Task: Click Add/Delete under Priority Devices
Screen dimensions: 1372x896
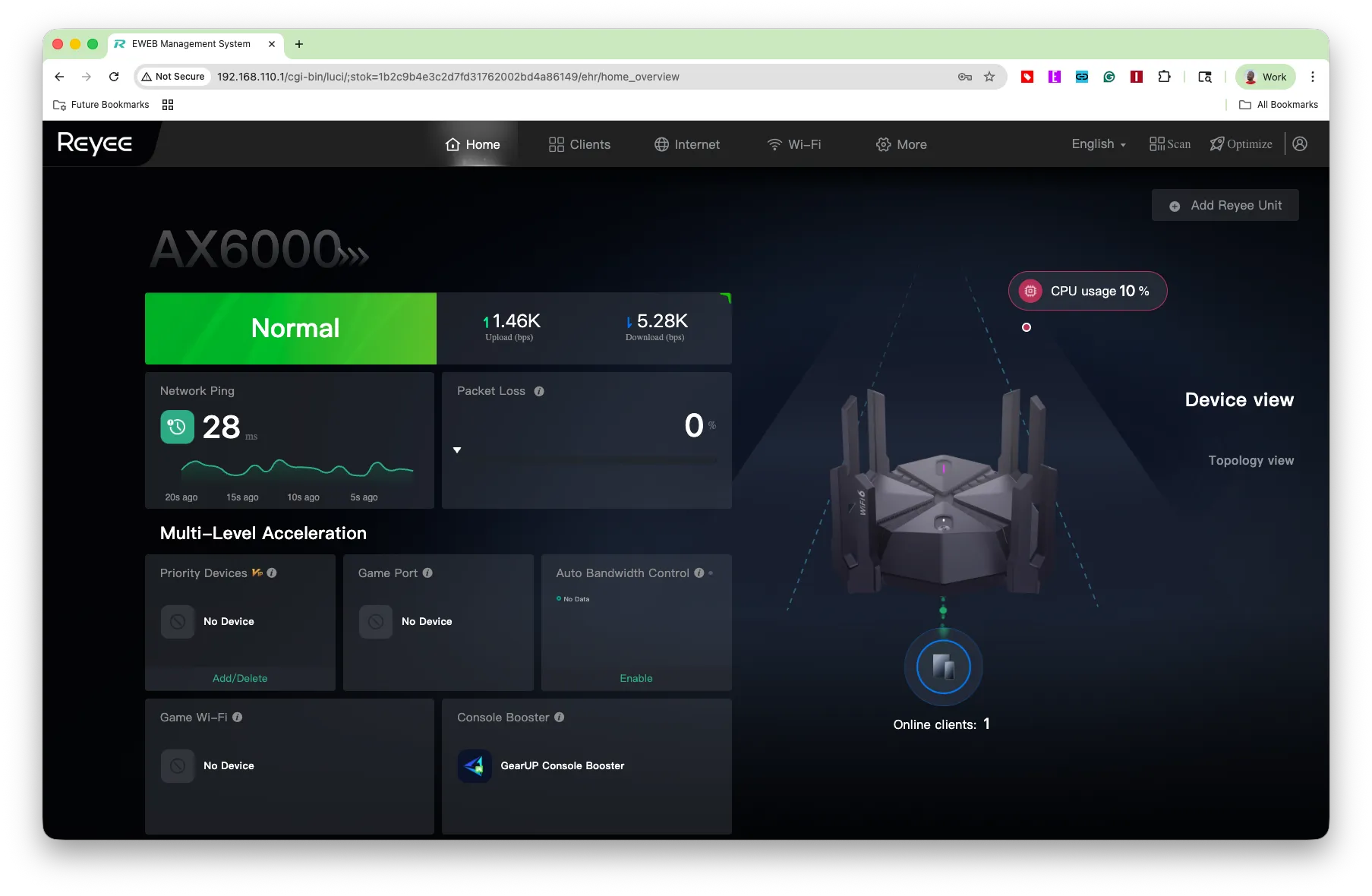Action: [x=240, y=678]
